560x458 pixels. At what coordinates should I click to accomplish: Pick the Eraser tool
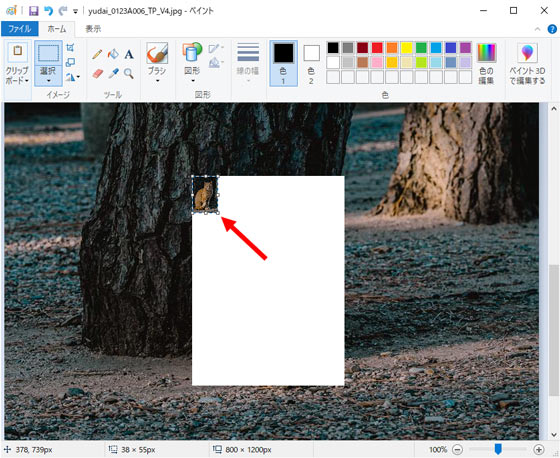coord(97,74)
